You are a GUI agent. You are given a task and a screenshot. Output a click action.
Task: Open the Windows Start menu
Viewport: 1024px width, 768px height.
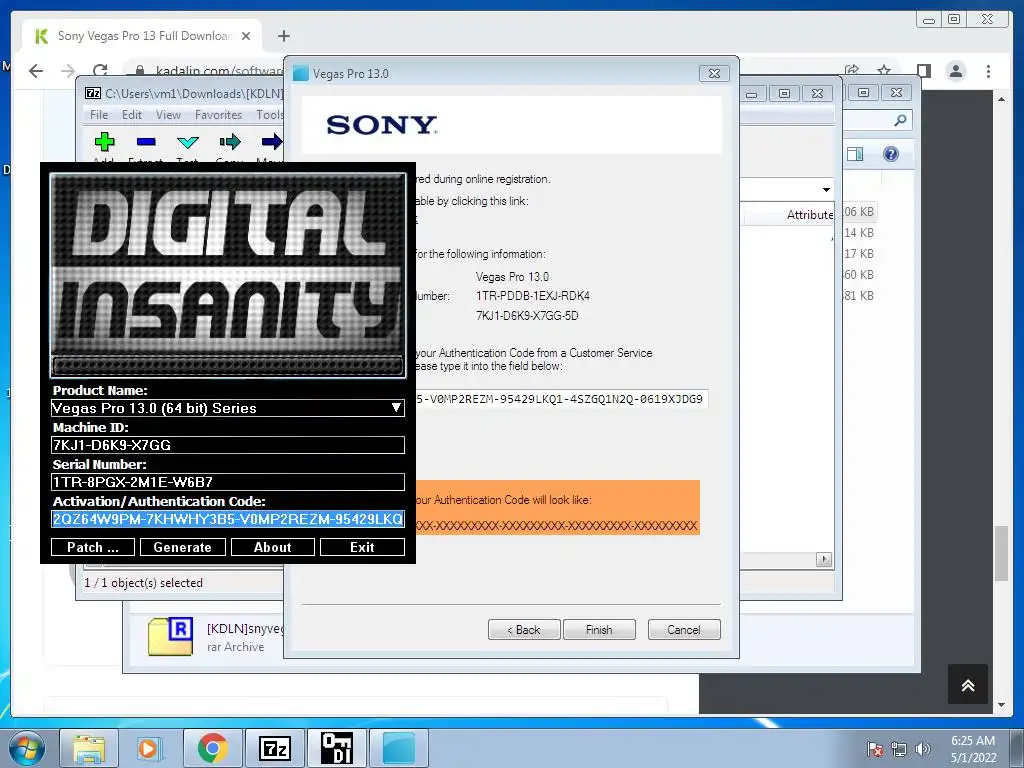(26, 748)
